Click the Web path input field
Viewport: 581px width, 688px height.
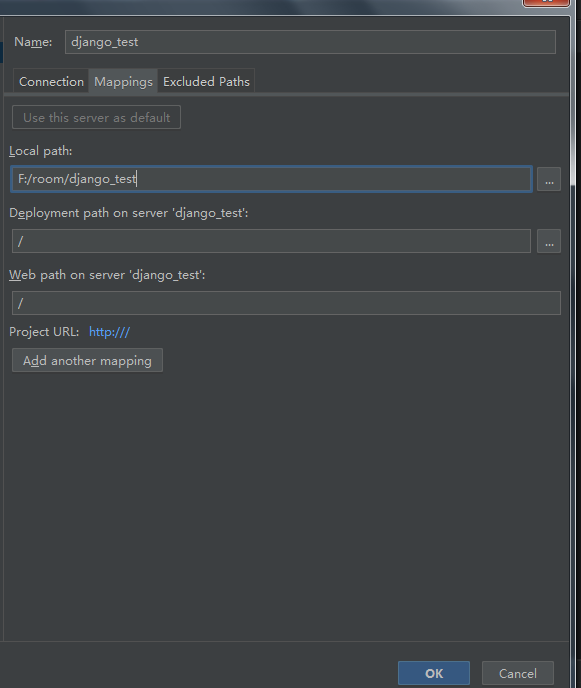pos(286,303)
